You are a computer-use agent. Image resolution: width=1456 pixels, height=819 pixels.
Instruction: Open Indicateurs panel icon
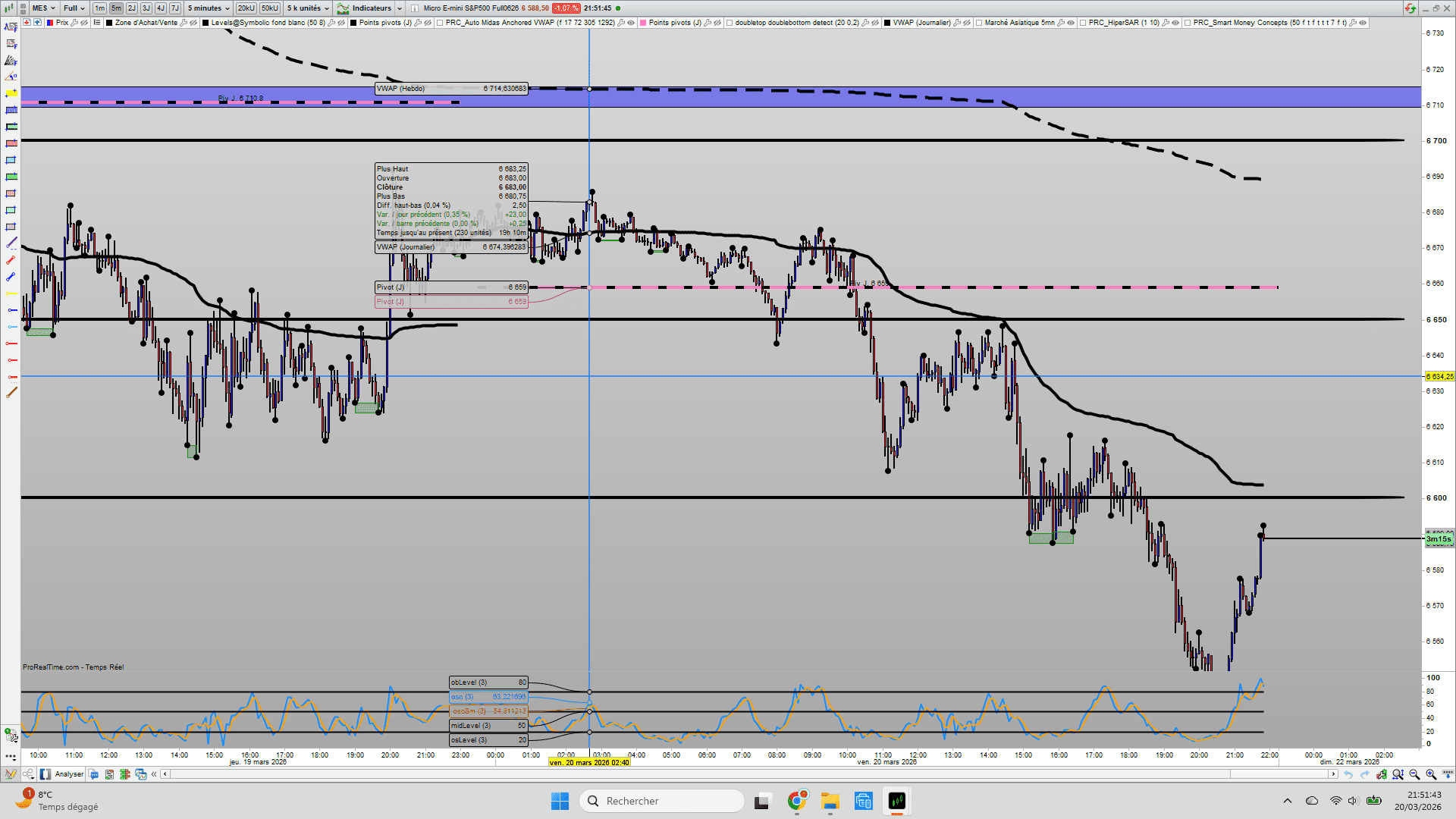pos(344,8)
